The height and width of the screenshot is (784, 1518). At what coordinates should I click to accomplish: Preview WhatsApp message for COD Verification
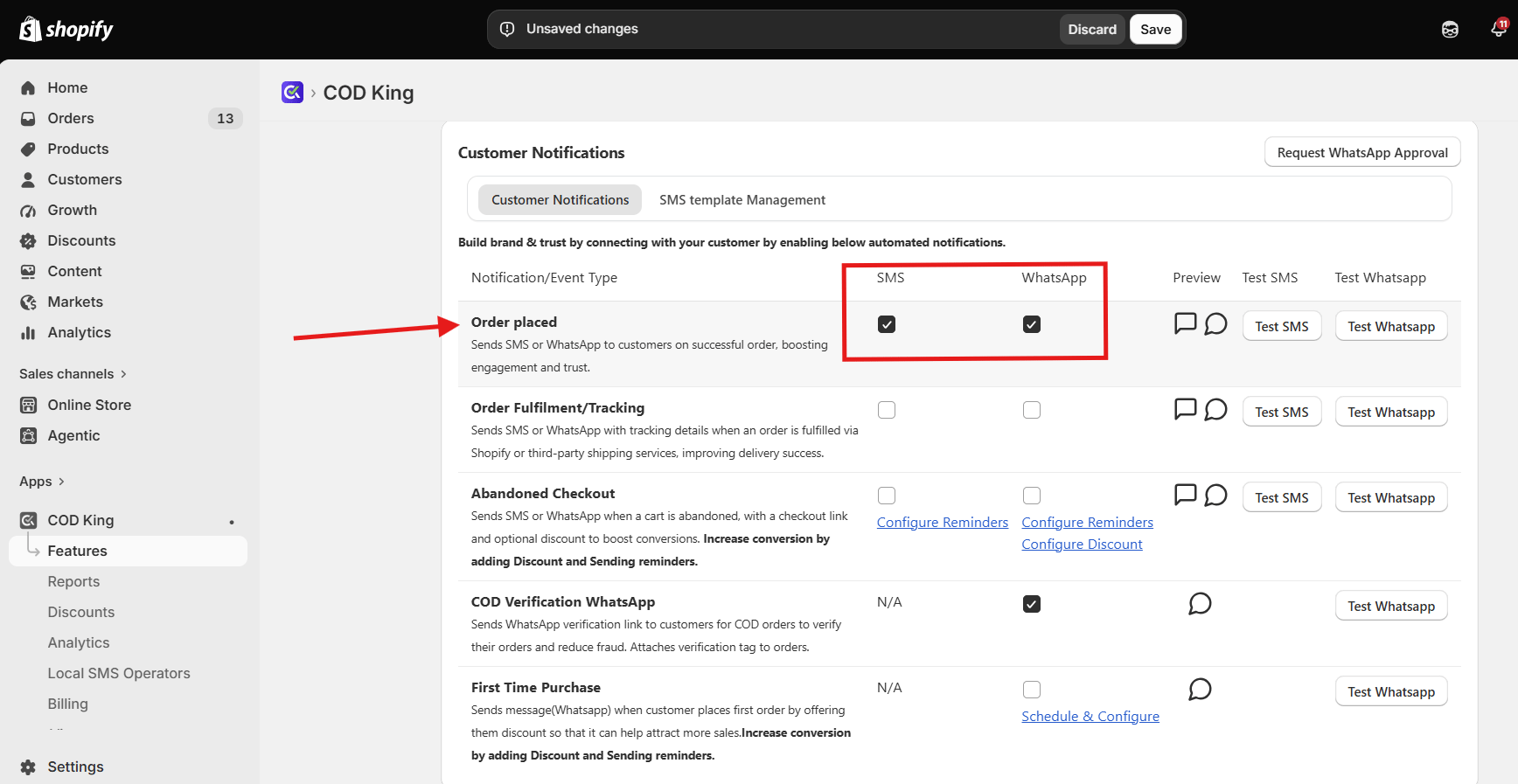coord(1200,604)
